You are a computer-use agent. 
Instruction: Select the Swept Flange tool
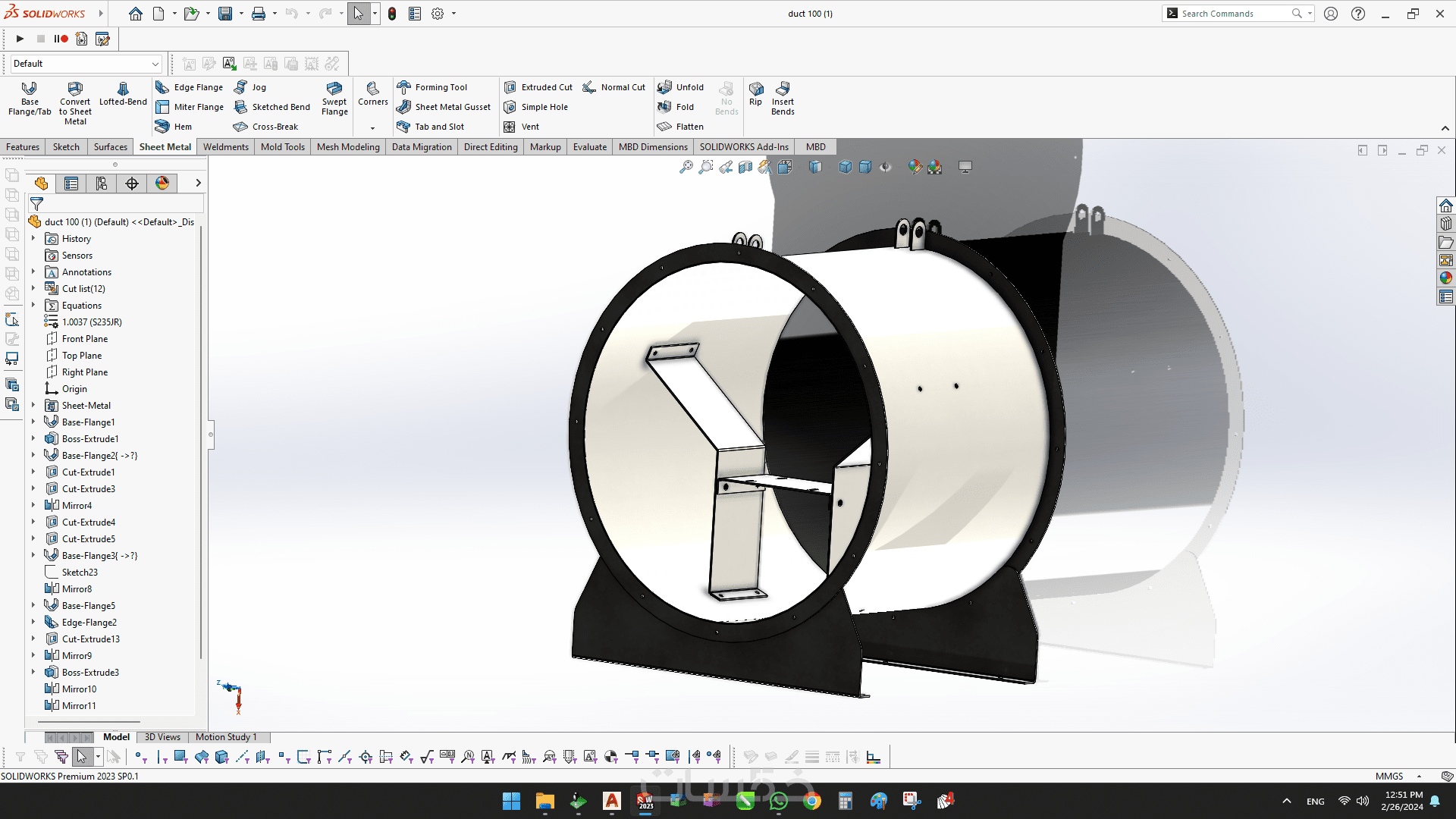pyautogui.click(x=334, y=99)
